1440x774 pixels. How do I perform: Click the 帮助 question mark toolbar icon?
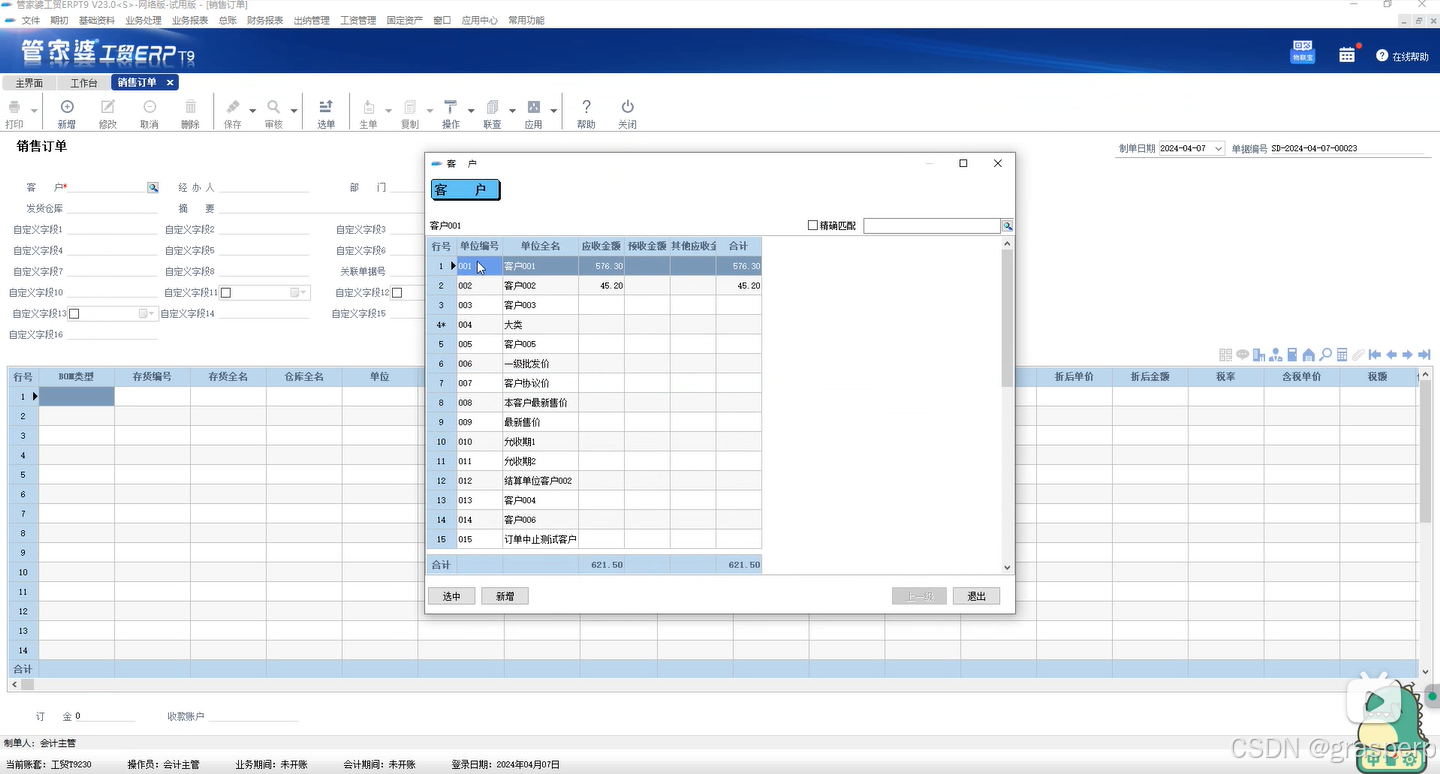(x=586, y=107)
